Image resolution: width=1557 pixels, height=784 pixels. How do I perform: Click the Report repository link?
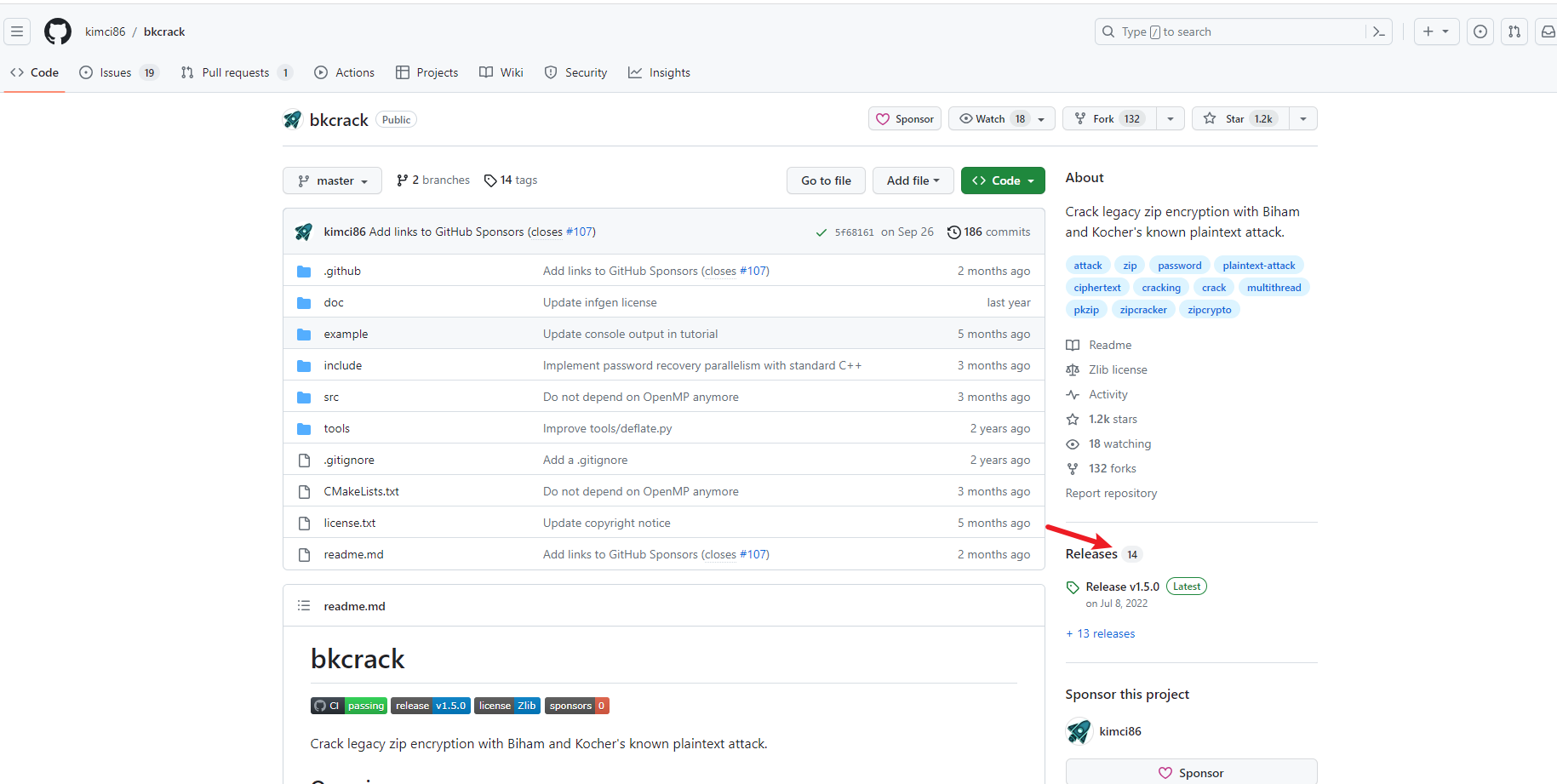(x=1111, y=494)
